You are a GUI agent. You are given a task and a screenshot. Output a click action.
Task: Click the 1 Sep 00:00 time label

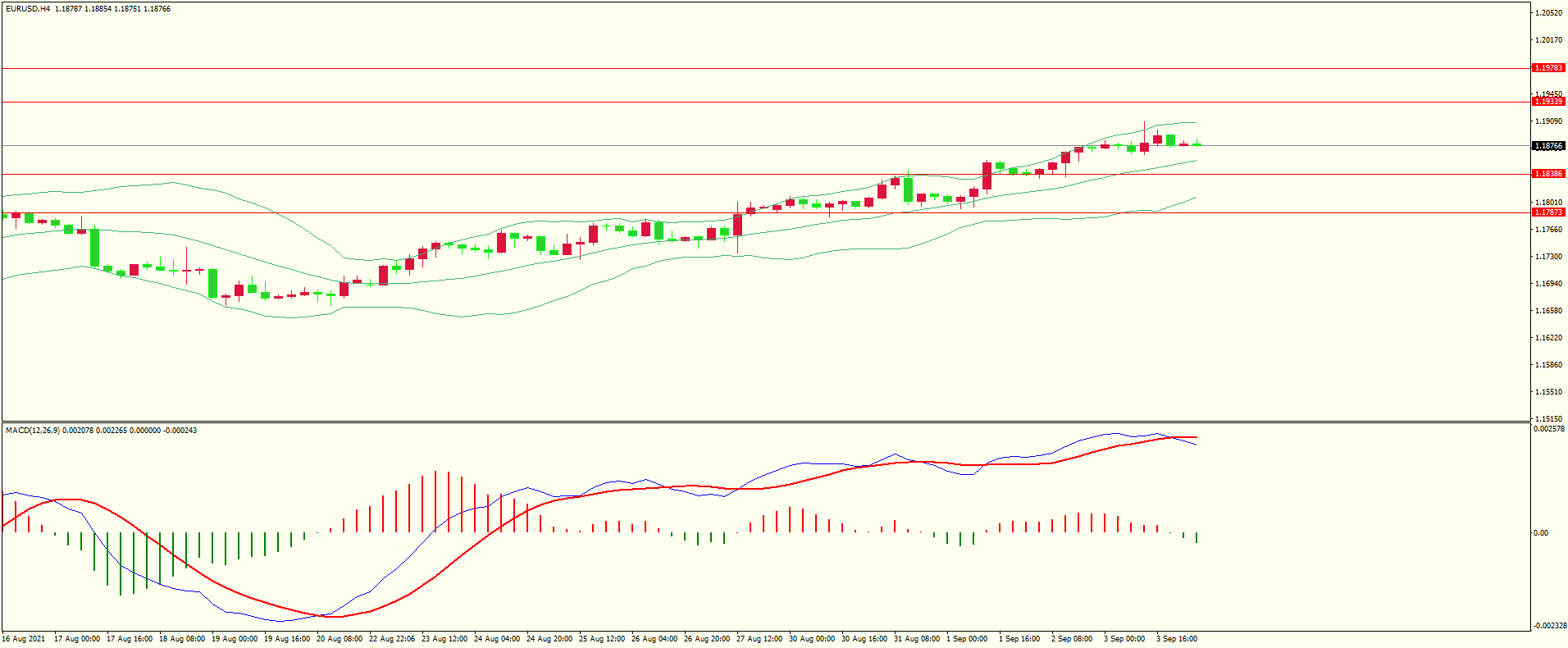[x=967, y=639]
